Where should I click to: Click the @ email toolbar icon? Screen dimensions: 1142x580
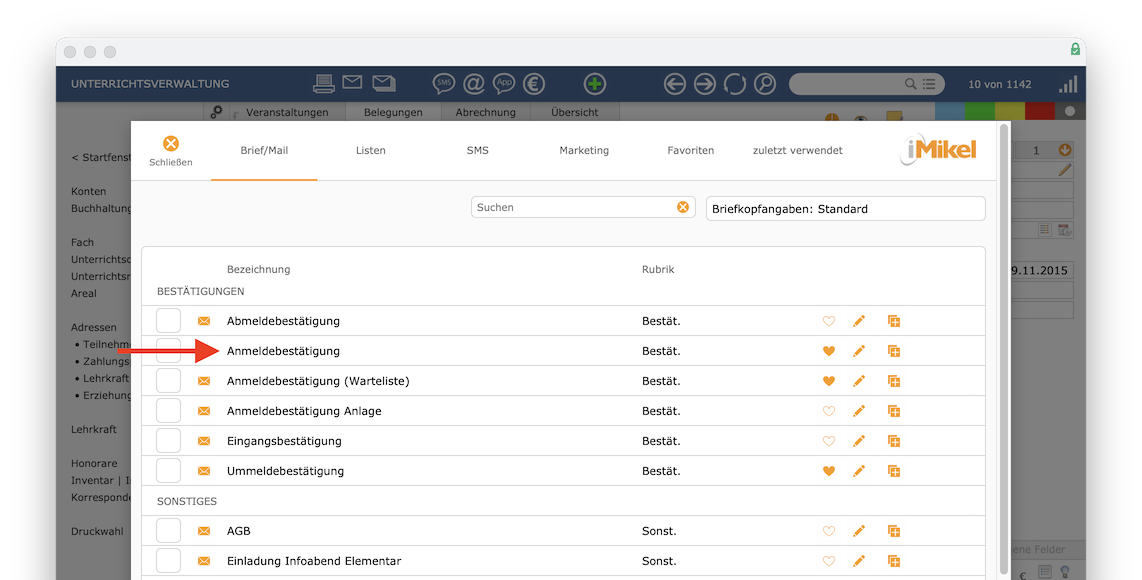pos(474,84)
